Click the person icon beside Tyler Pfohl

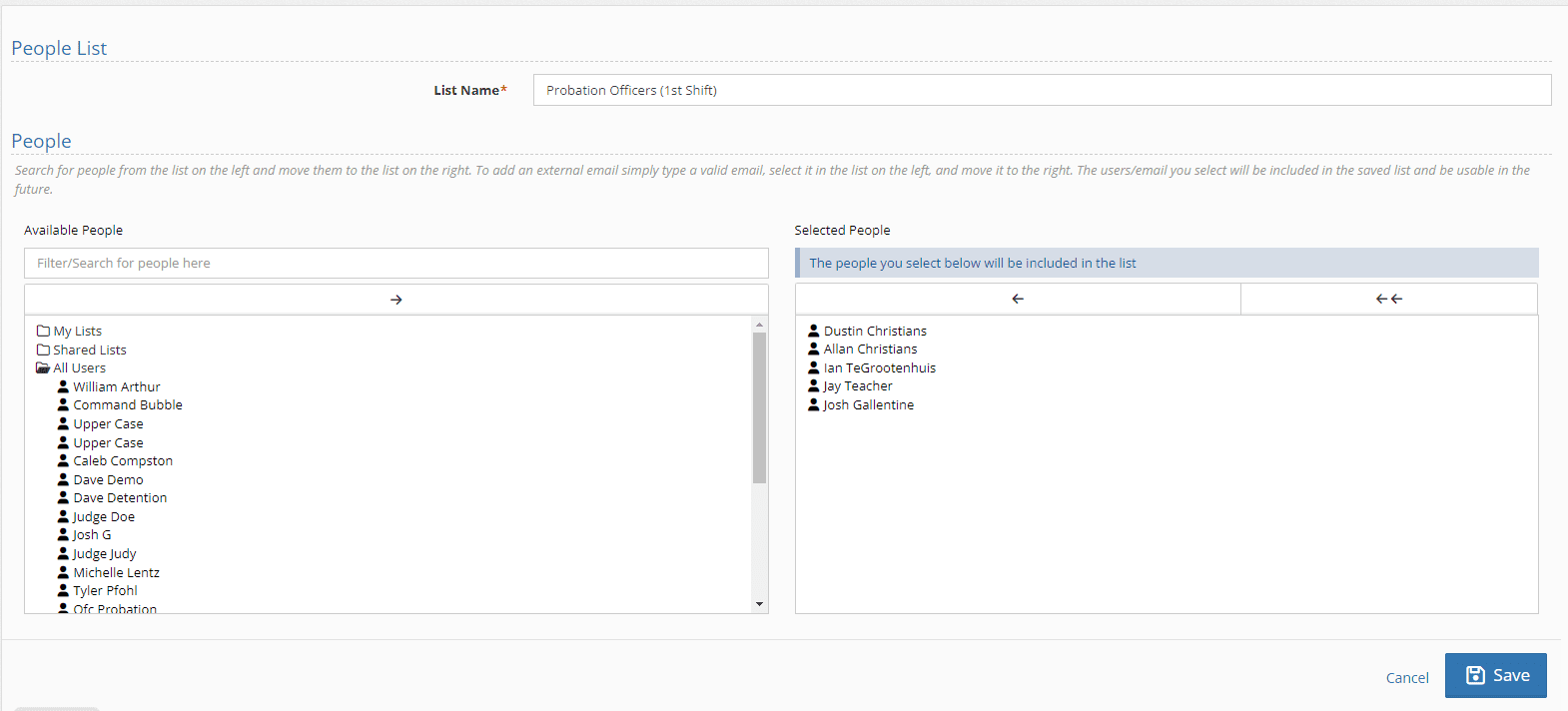[63, 590]
